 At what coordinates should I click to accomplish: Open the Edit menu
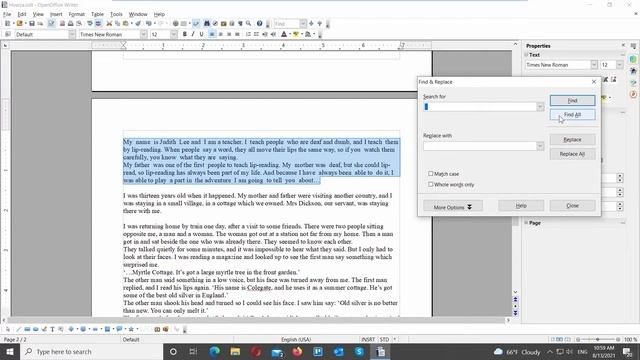tap(22, 14)
